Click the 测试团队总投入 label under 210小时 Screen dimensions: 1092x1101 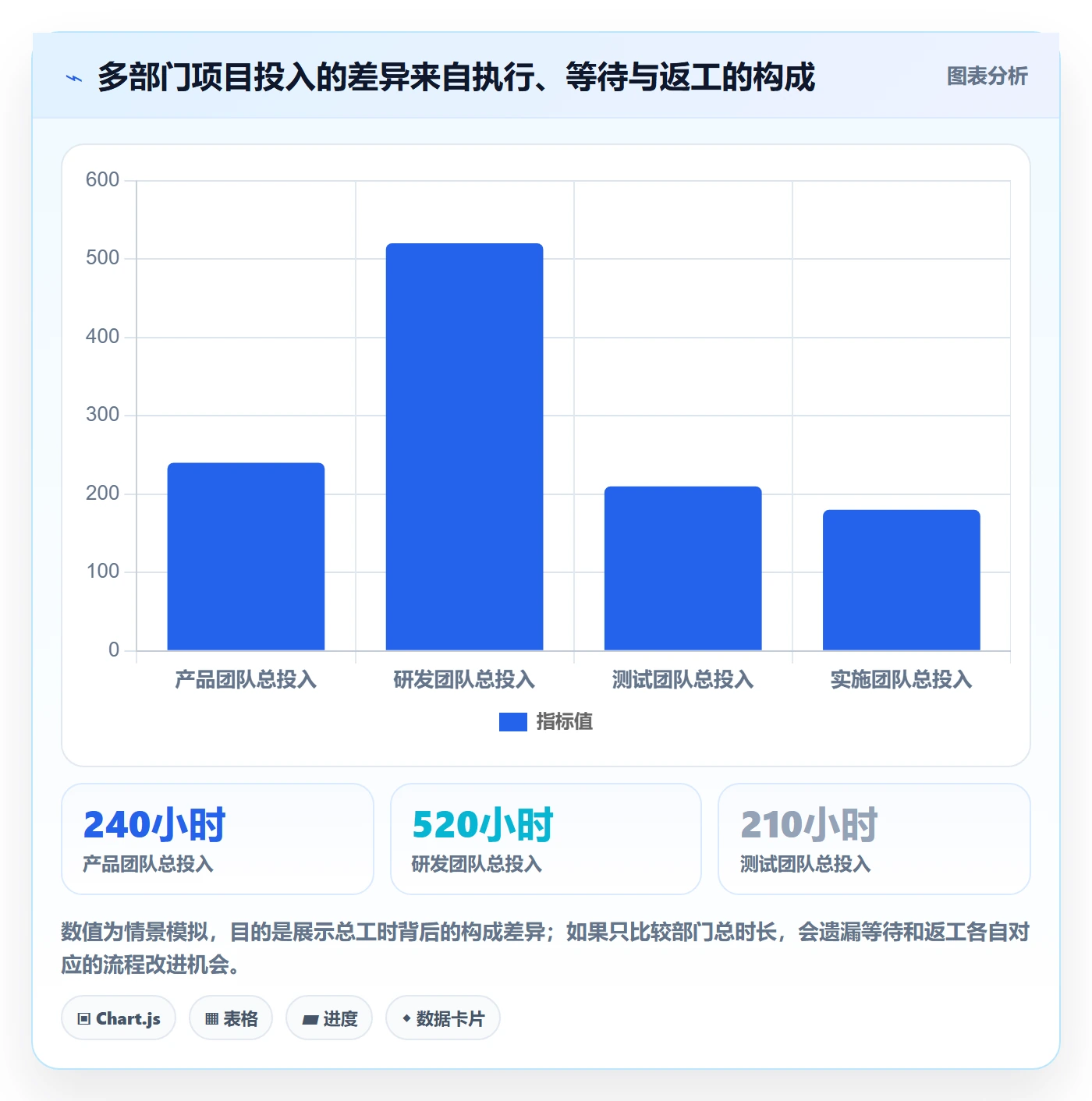tap(806, 864)
